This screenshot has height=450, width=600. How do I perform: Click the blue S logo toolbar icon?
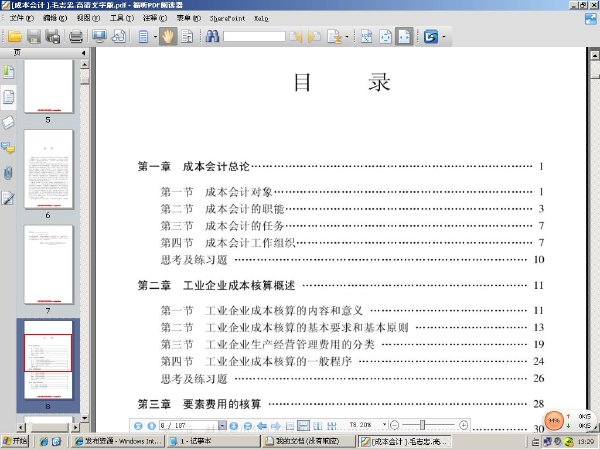tap(431, 37)
